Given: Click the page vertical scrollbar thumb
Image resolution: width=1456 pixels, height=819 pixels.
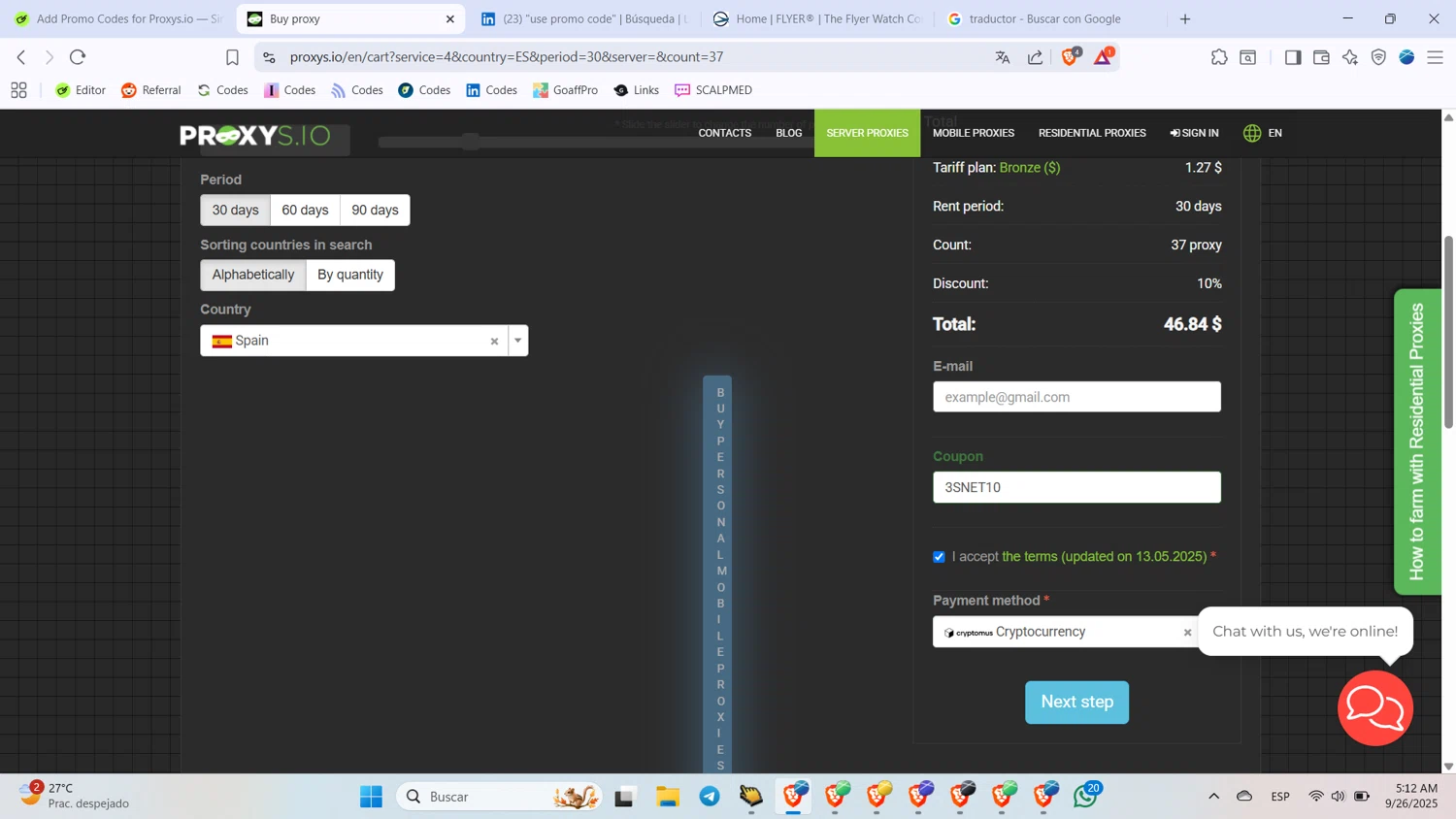Looking at the screenshot, I should pos(1448,331).
